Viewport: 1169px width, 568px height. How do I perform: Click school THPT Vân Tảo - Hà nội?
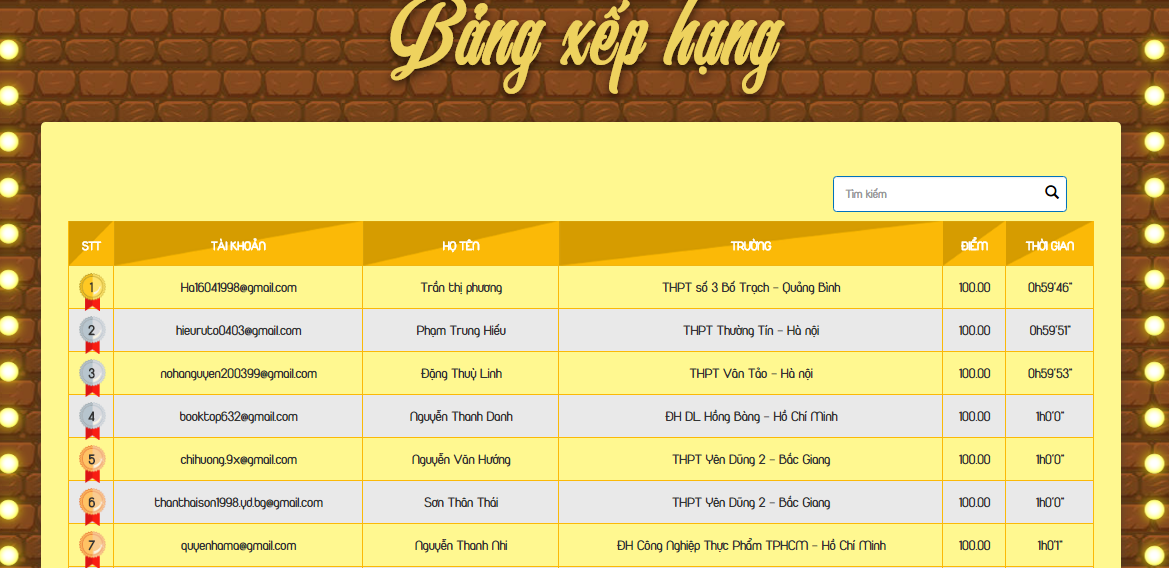click(751, 373)
